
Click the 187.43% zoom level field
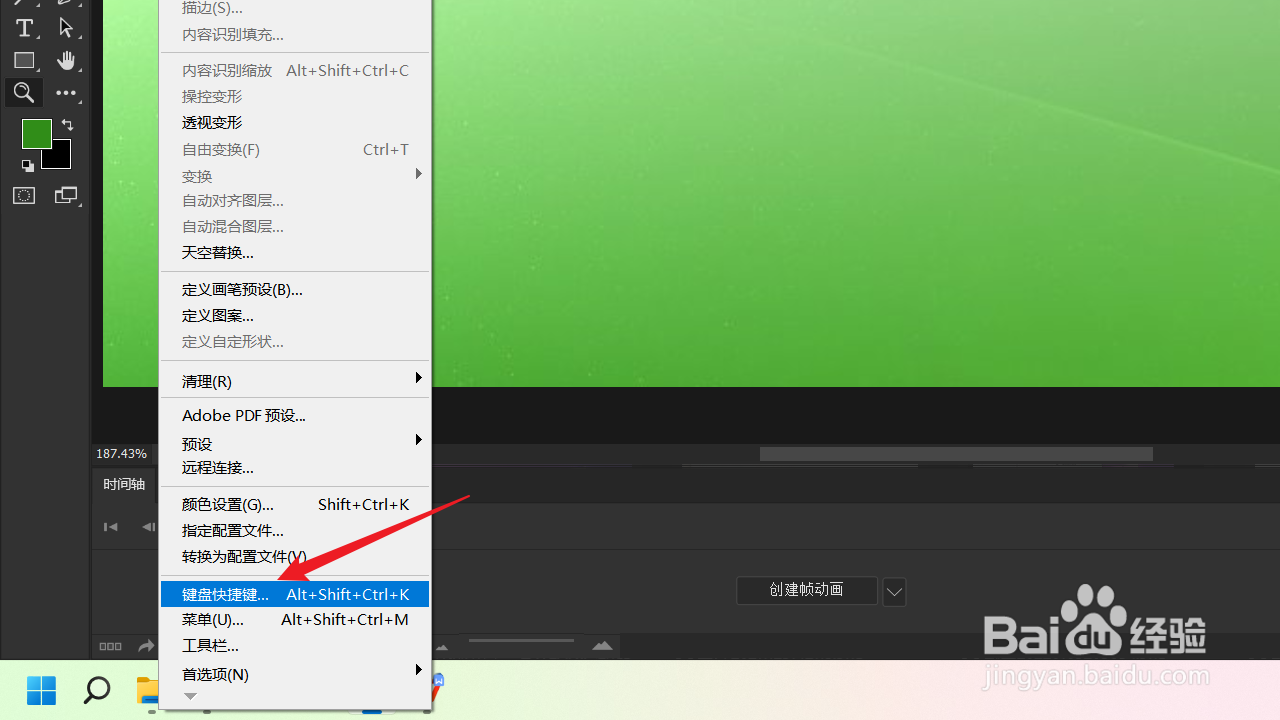pyautogui.click(x=122, y=454)
